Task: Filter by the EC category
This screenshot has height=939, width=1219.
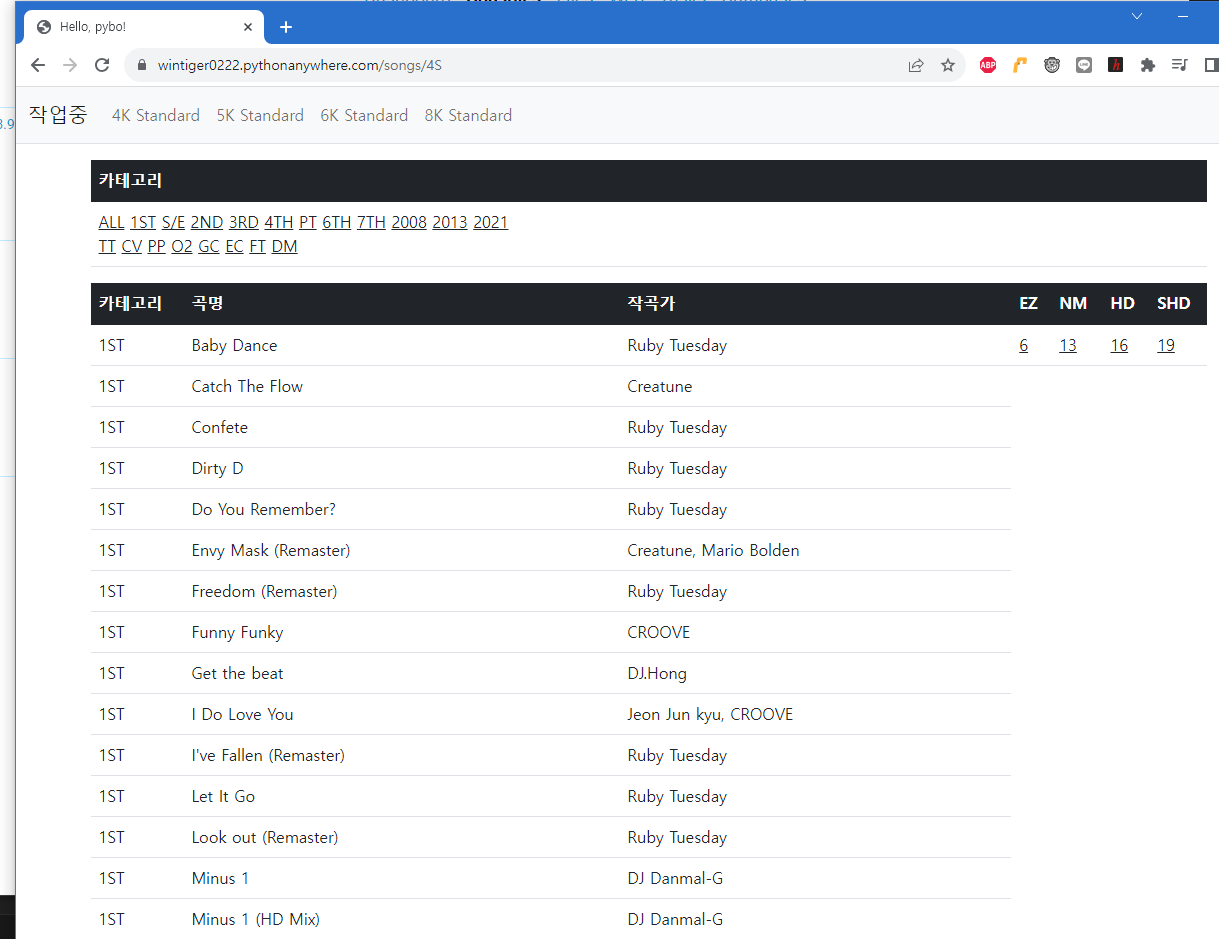Action: [235, 246]
